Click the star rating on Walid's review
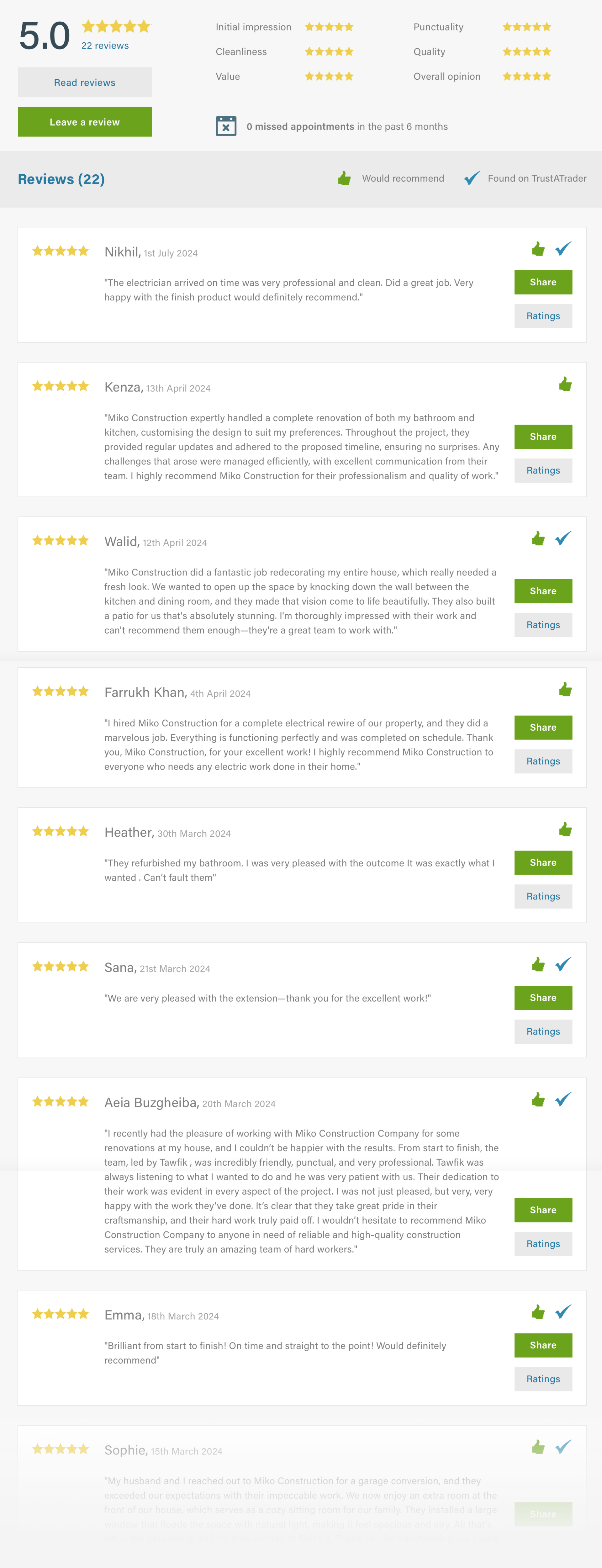This screenshot has height=1568, width=602. click(x=60, y=541)
